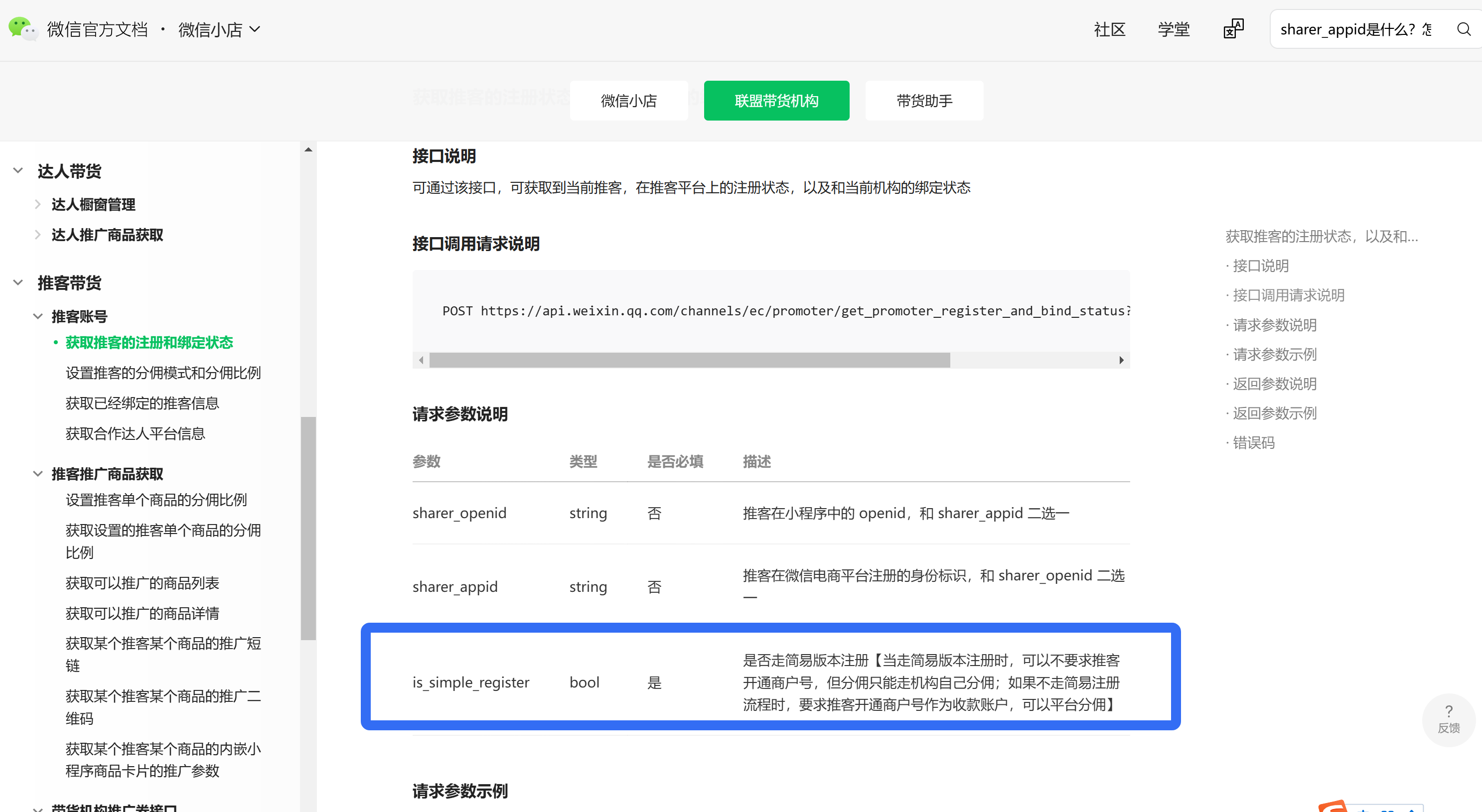
Task: Click the is_simple_register parameter cell
Action: point(470,682)
